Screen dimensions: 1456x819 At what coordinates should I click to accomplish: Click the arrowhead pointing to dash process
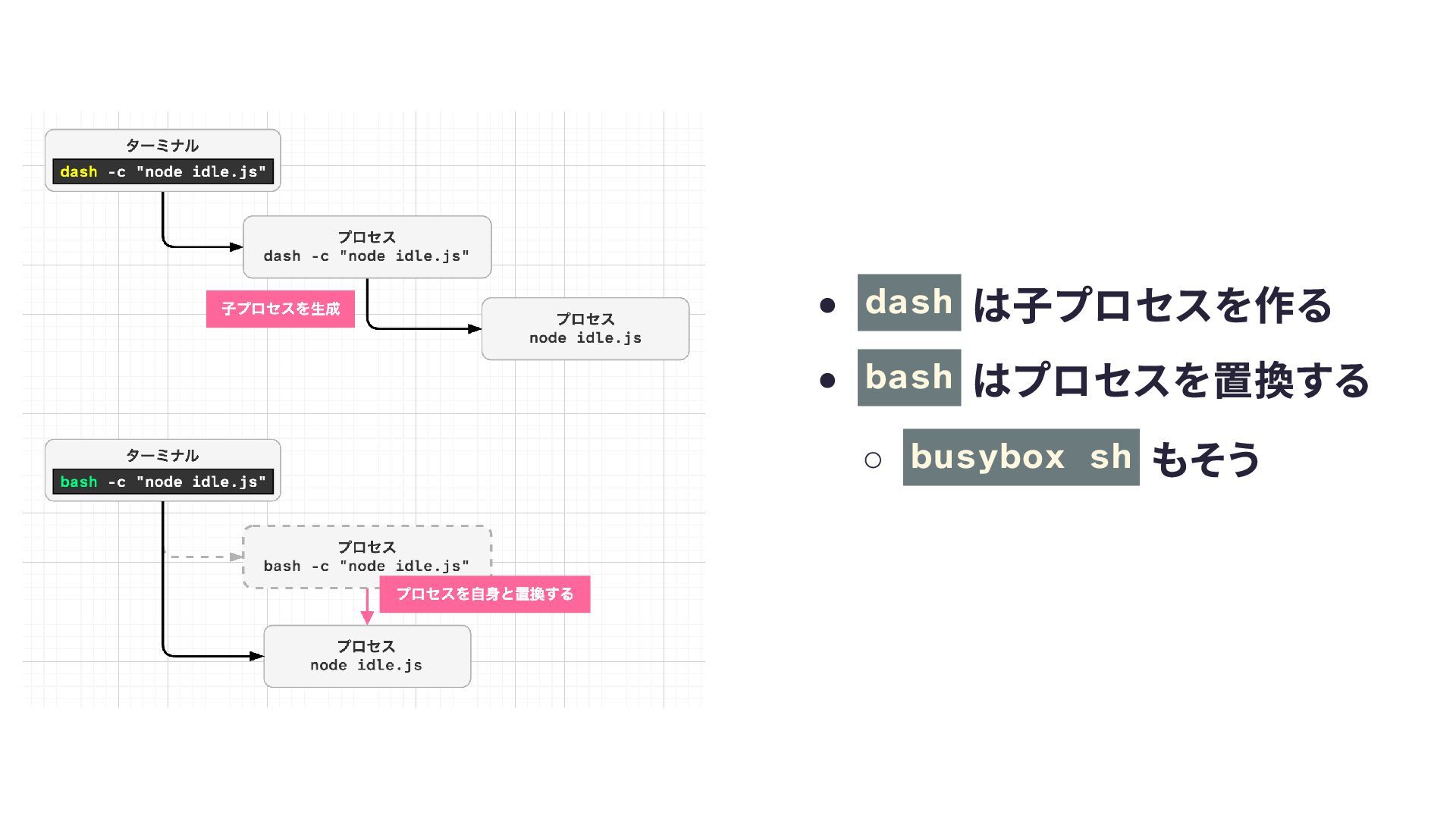[x=236, y=247]
